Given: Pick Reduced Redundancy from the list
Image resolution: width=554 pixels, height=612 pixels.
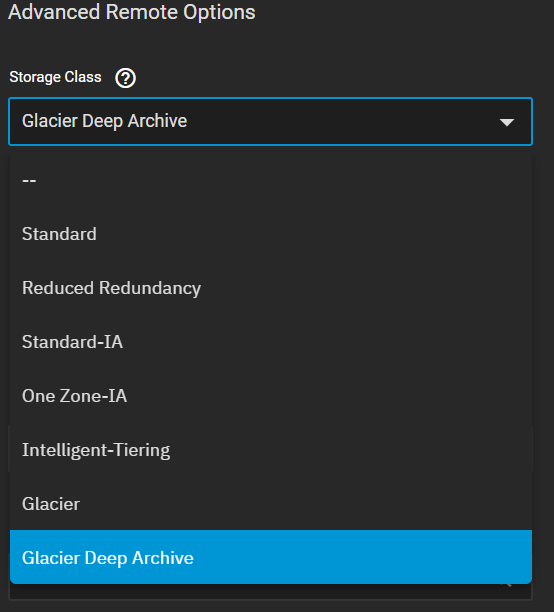Looking at the screenshot, I should click(271, 288).
